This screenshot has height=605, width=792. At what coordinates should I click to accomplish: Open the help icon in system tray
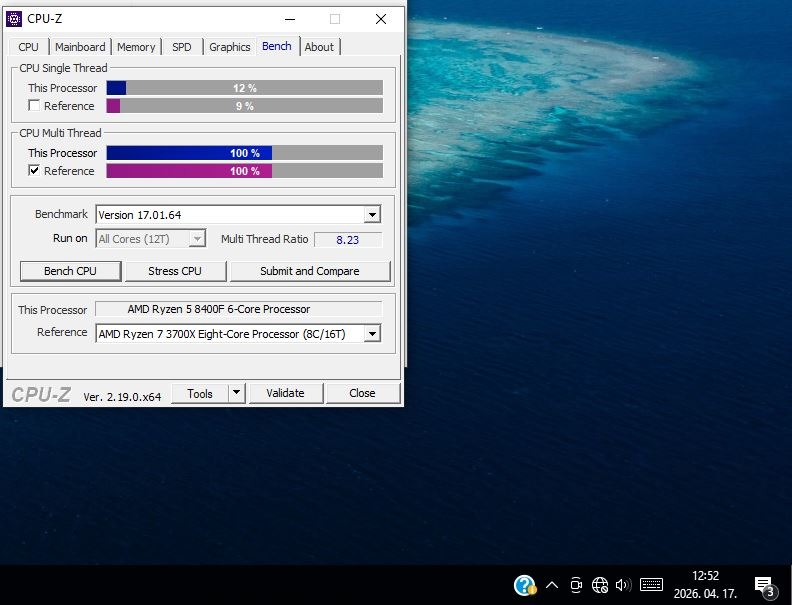tap(524, 585)
